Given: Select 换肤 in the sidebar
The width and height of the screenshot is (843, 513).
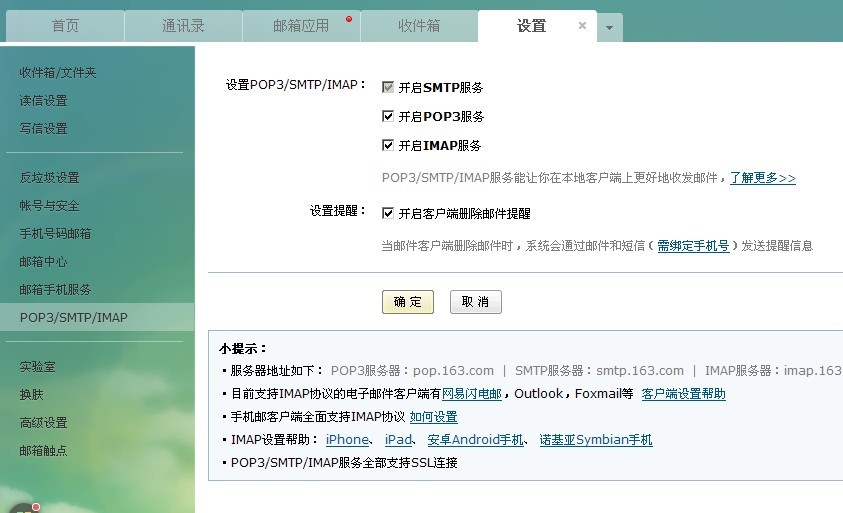Looking at the screenshot, I should click(31, 395).
